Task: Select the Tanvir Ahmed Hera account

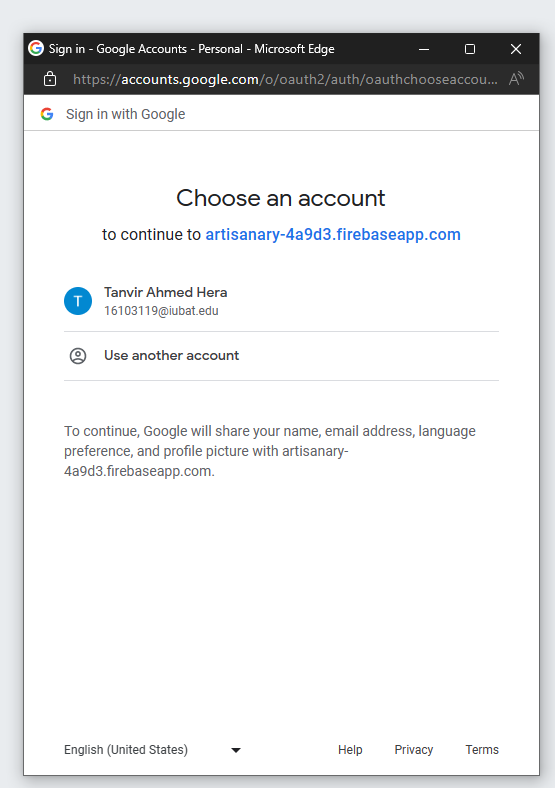Action: click(282, 301)
